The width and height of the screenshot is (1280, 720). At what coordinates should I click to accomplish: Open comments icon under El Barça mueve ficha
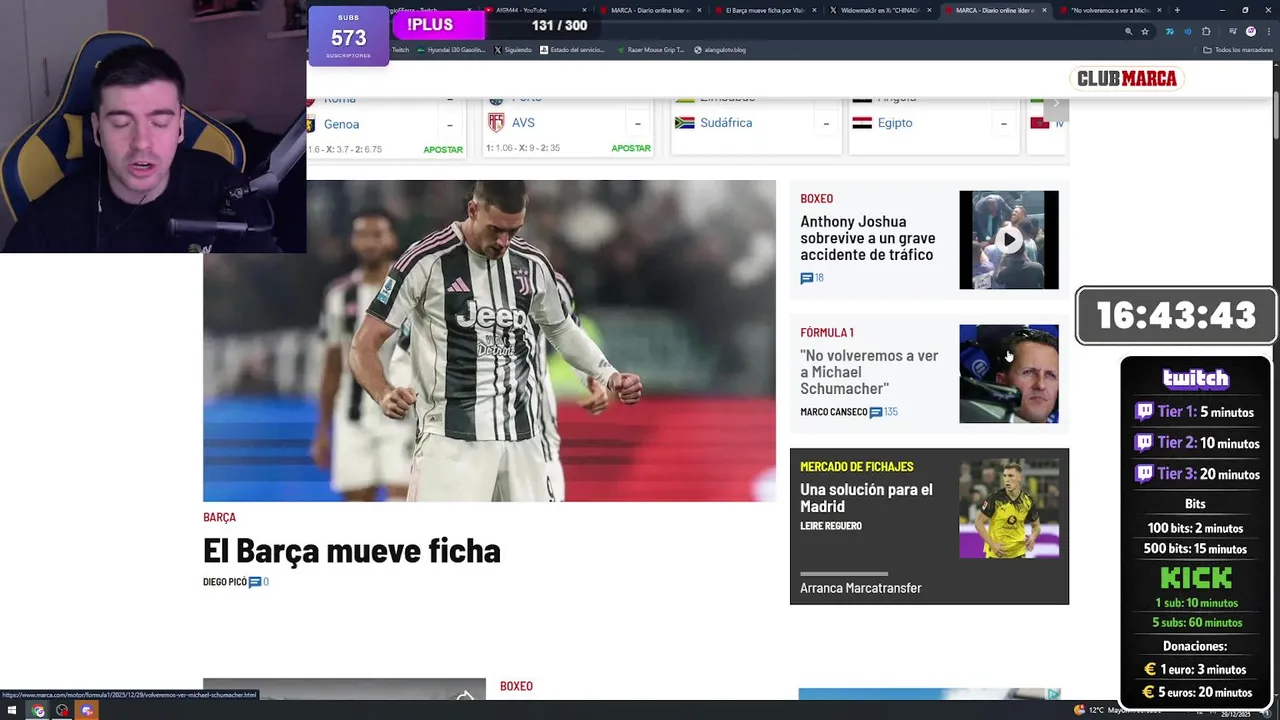[x=255, y=582]
